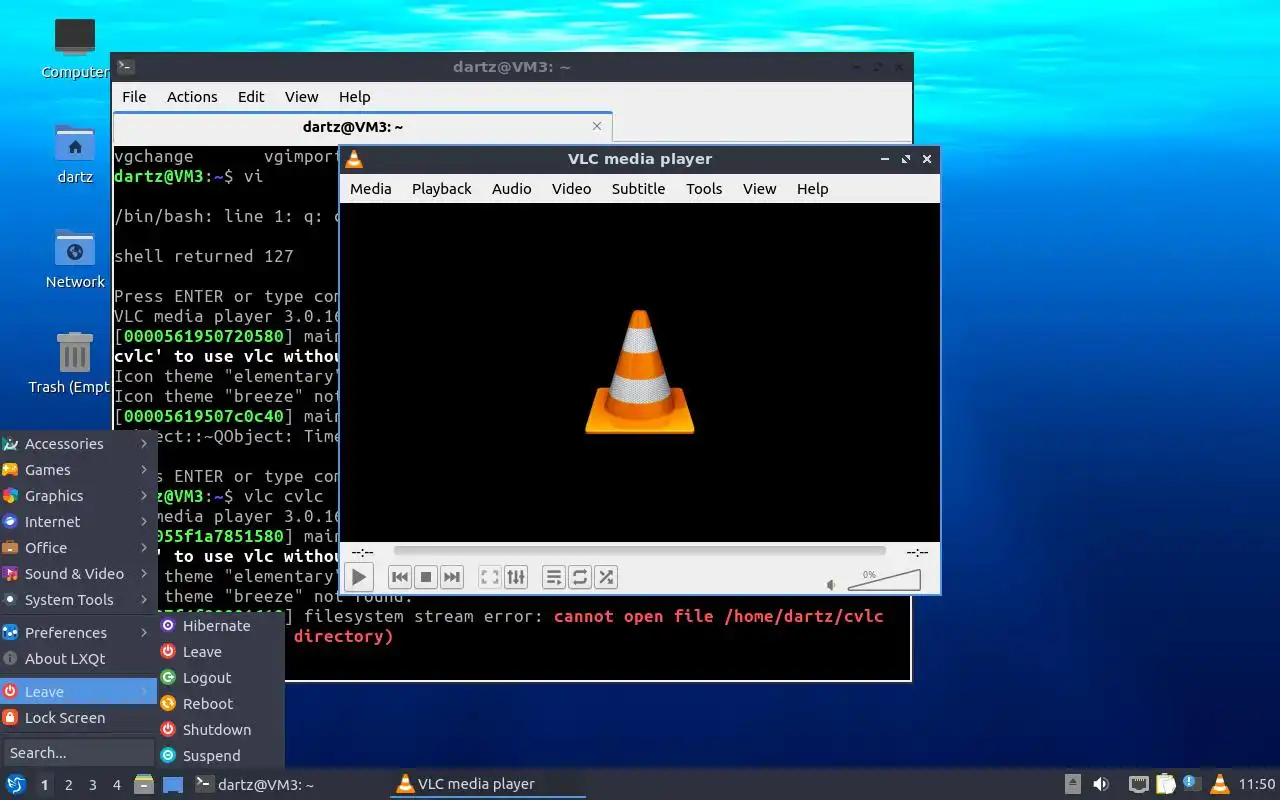1280x800 pixels.
Task: Expand the System Tools submenu
Action: coord(78,600)
